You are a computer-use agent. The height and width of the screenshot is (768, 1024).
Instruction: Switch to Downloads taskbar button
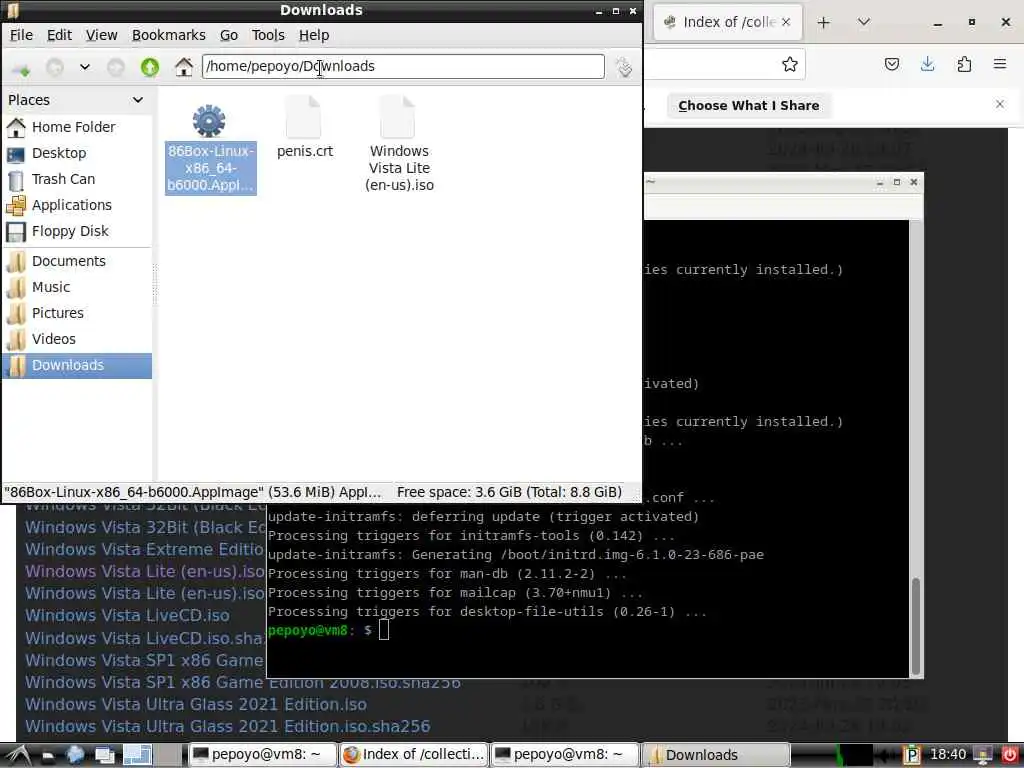coord(716,755)
